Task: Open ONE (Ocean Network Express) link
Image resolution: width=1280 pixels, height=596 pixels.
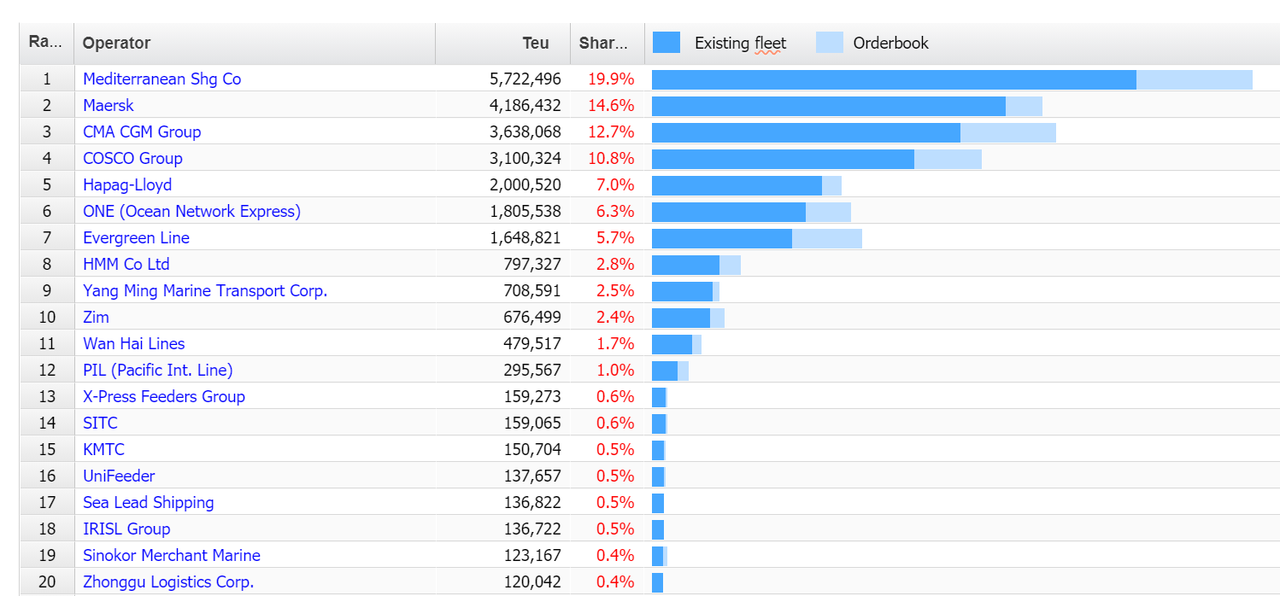Action: click(x=192, y=211)
